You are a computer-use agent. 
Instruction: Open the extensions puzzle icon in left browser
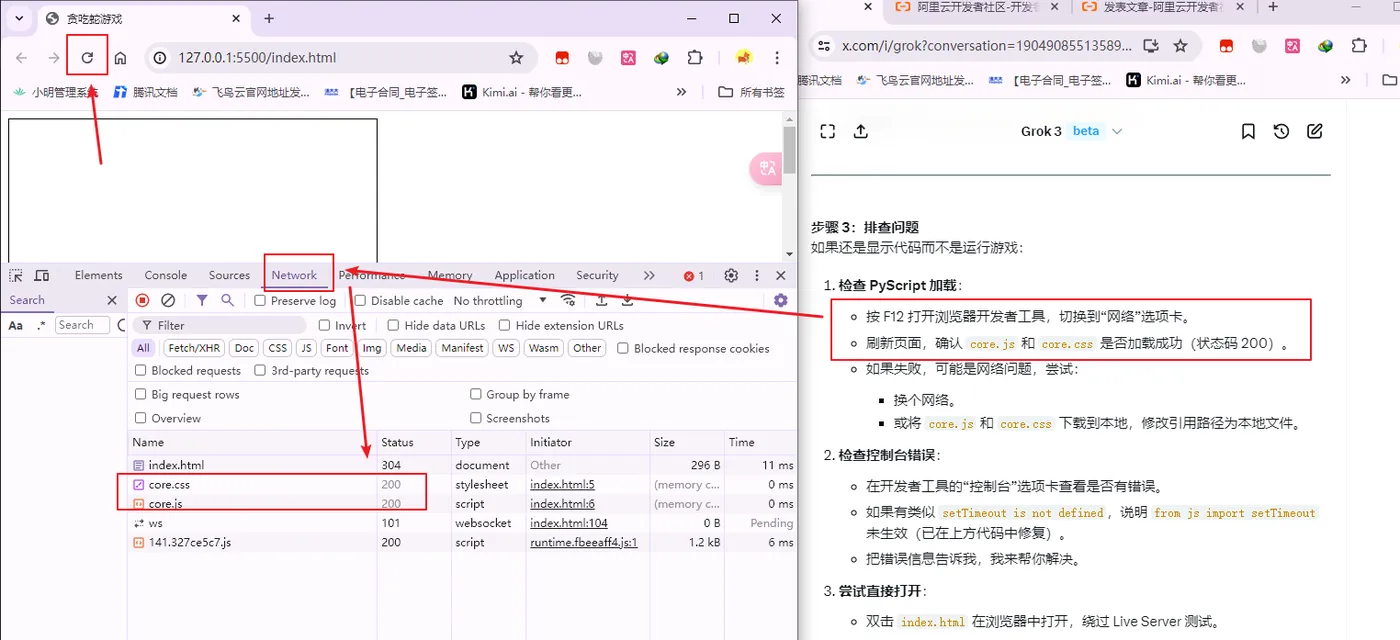click(x=695, y=58)
